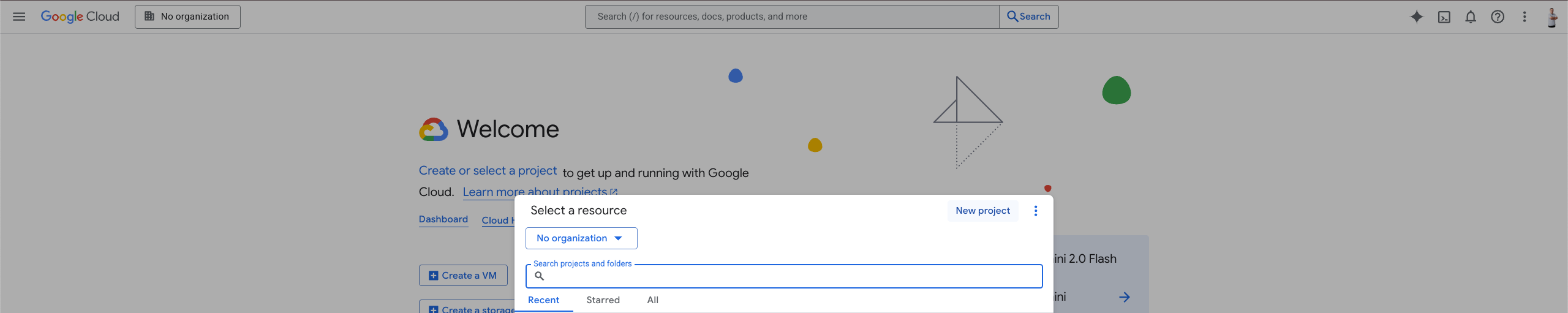1568x313 pixels.
Task: Click the New project button
Action: pyautogui.click(x=982, y=211)
